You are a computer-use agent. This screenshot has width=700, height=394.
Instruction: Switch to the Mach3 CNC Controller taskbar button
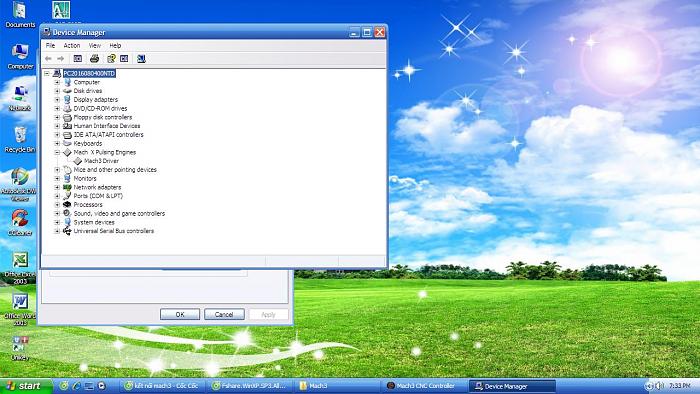point(424,386)
